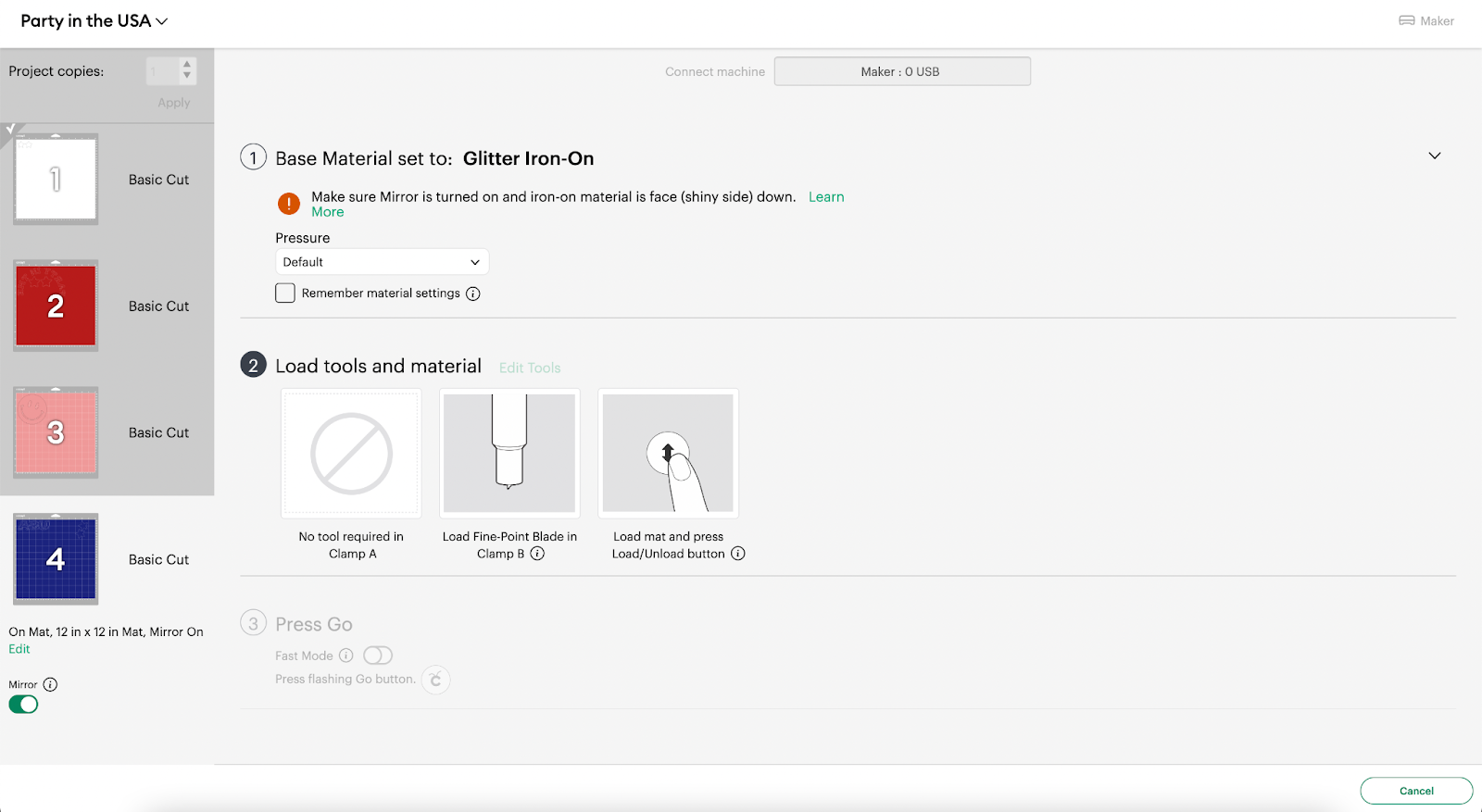Click the step 3 circle number
Viewport: 1482px width, 812px height.
(x=253, y=623)
